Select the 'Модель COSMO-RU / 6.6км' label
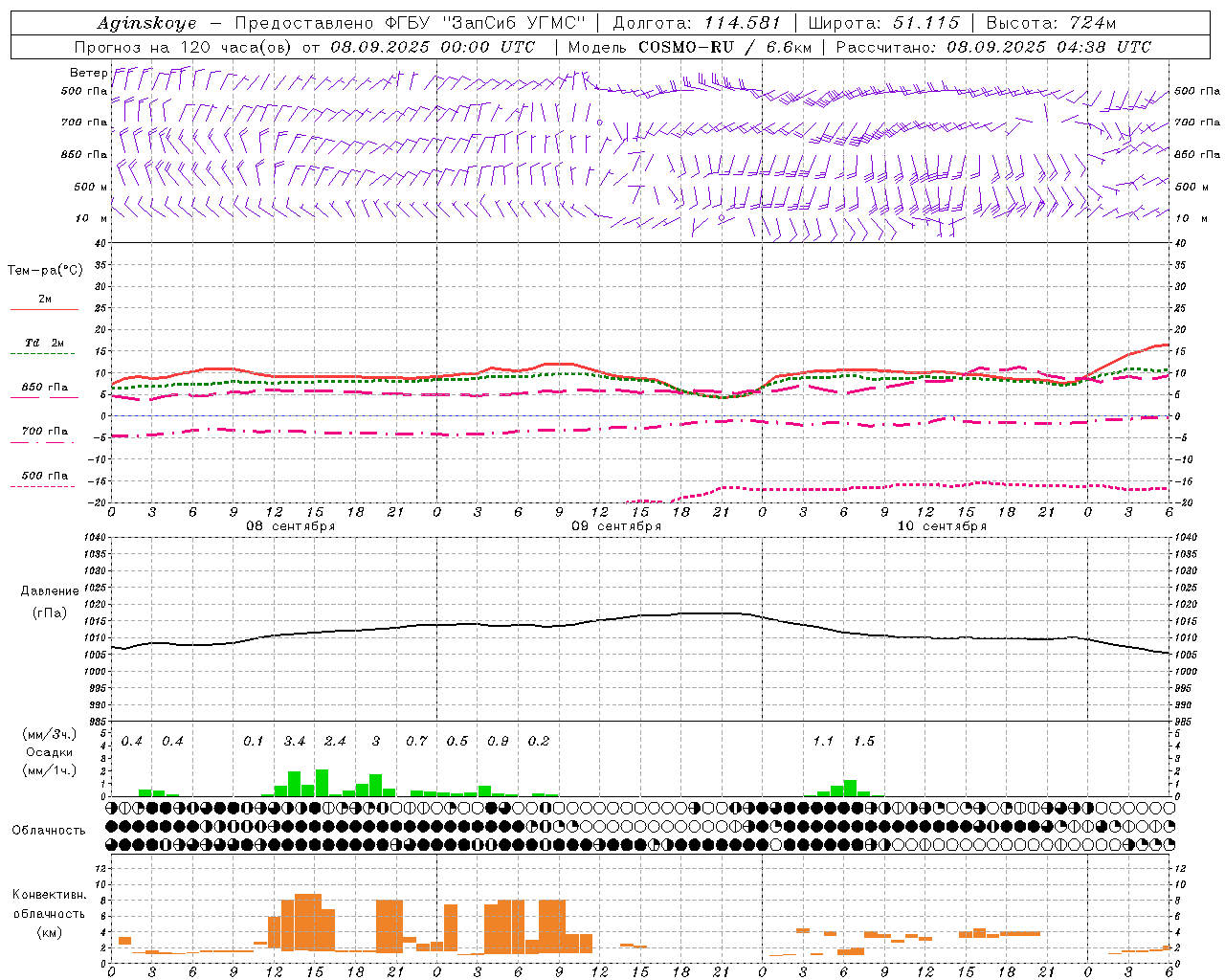The width and height of the screenshot is (1225, 980). 689,47
